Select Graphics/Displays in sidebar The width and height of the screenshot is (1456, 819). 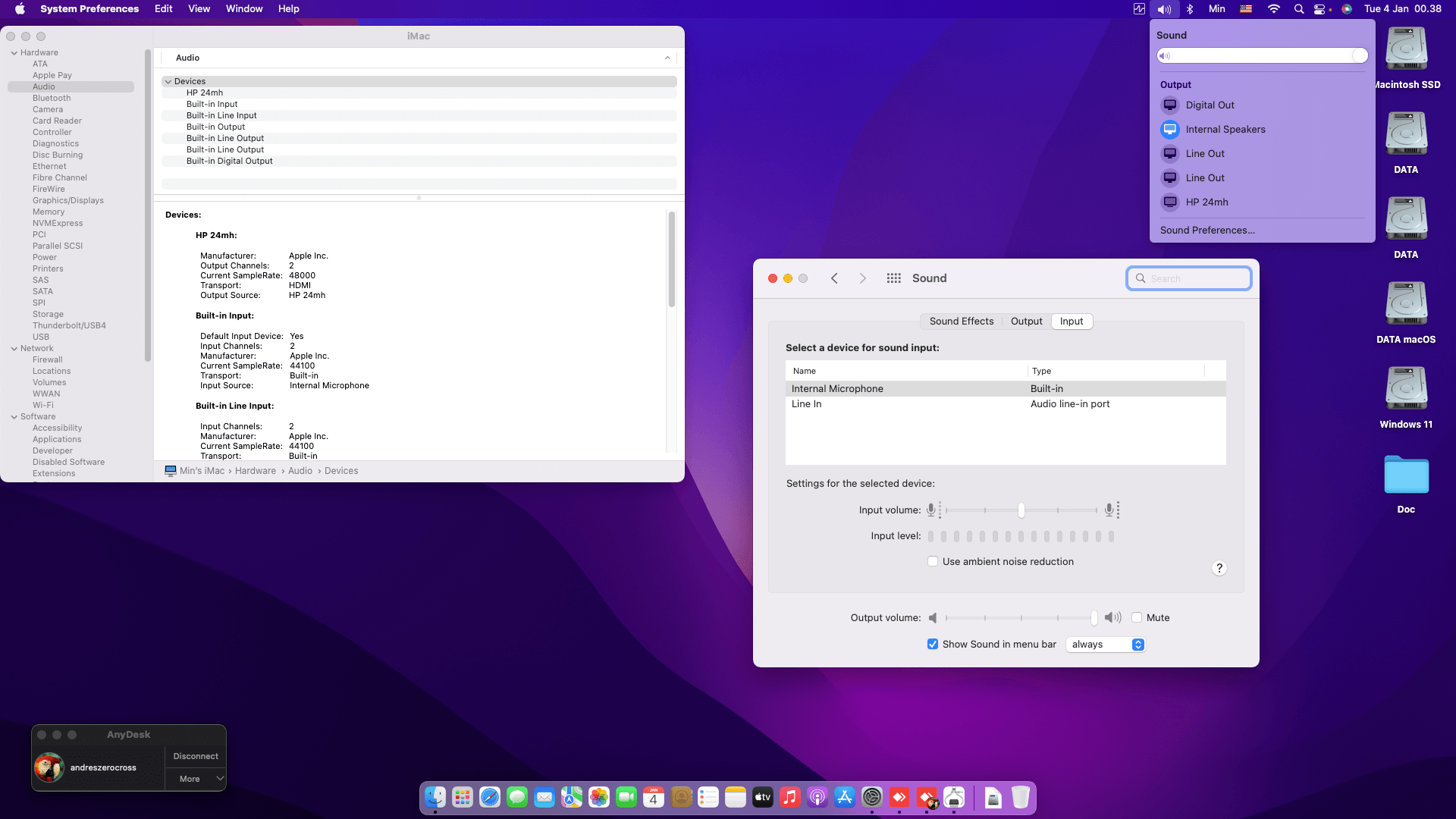(x=68, y=201)
